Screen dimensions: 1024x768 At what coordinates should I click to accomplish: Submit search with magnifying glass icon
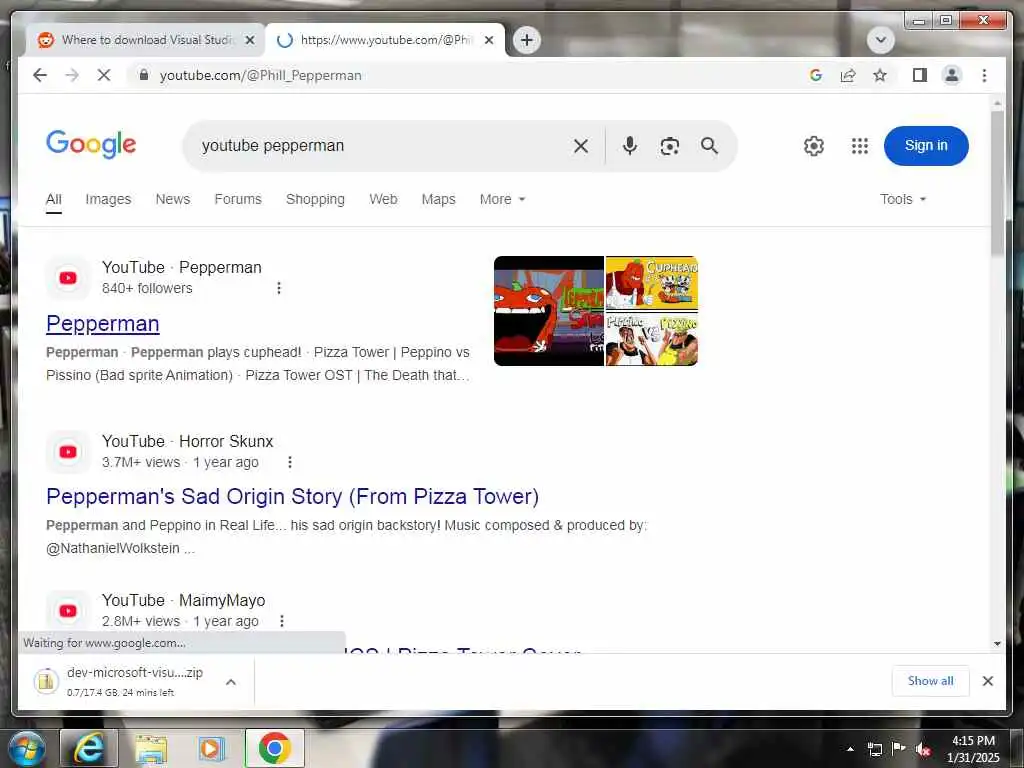pyautogui.click(x=709, y=146)
